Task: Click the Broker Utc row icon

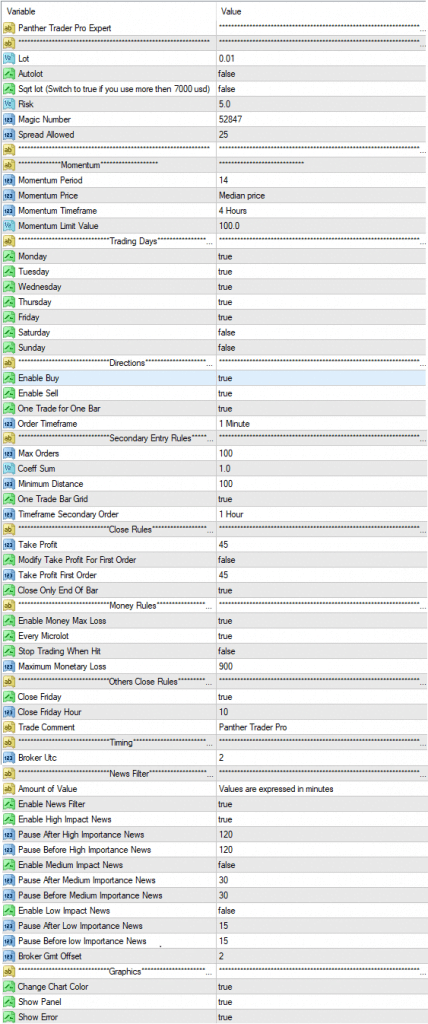Action: coord(8,758)
